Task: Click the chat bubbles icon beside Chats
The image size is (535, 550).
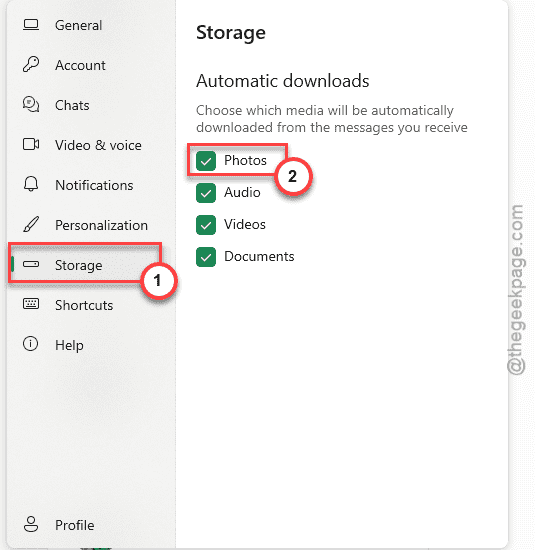Action: pyautogui.click(x=31, y=105)
